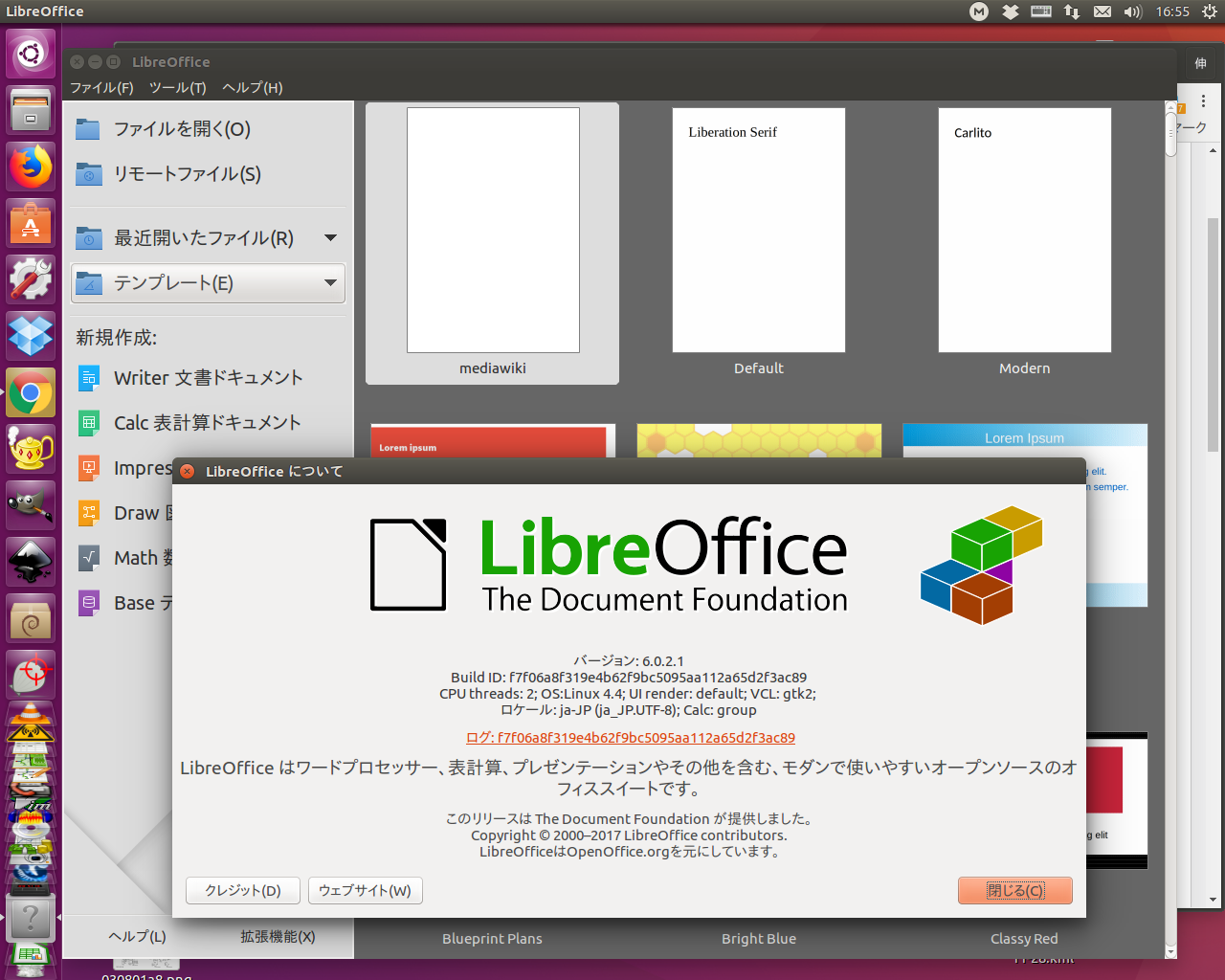Image resolution: width=1225 pixels, height=980 pixels.
Task: Click the Writer document icon
Action: (x=89, y=378)
